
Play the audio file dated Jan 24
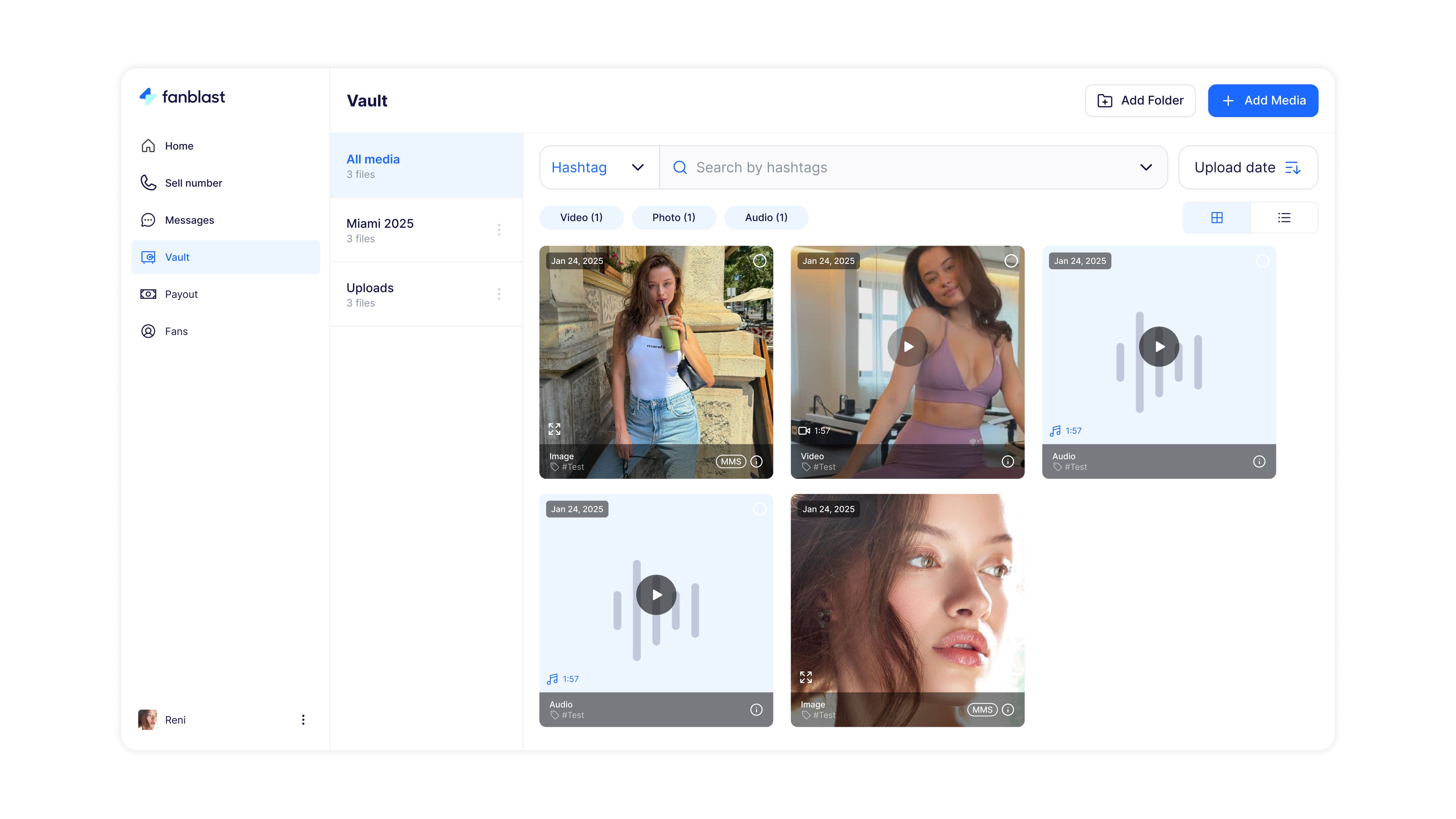[1159, 347]
